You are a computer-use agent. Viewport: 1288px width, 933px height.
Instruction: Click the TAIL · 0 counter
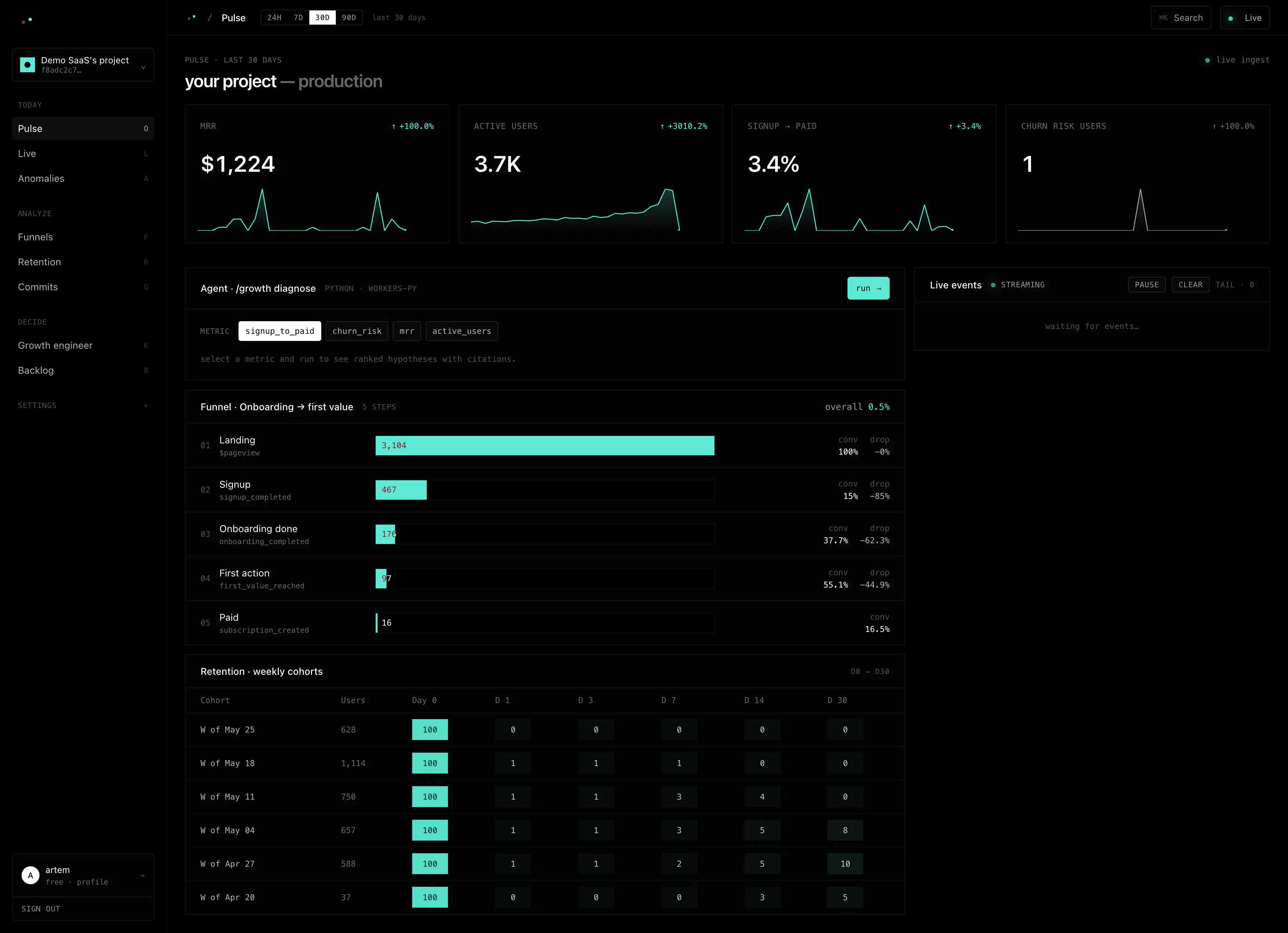click(x=1235, y=285)
